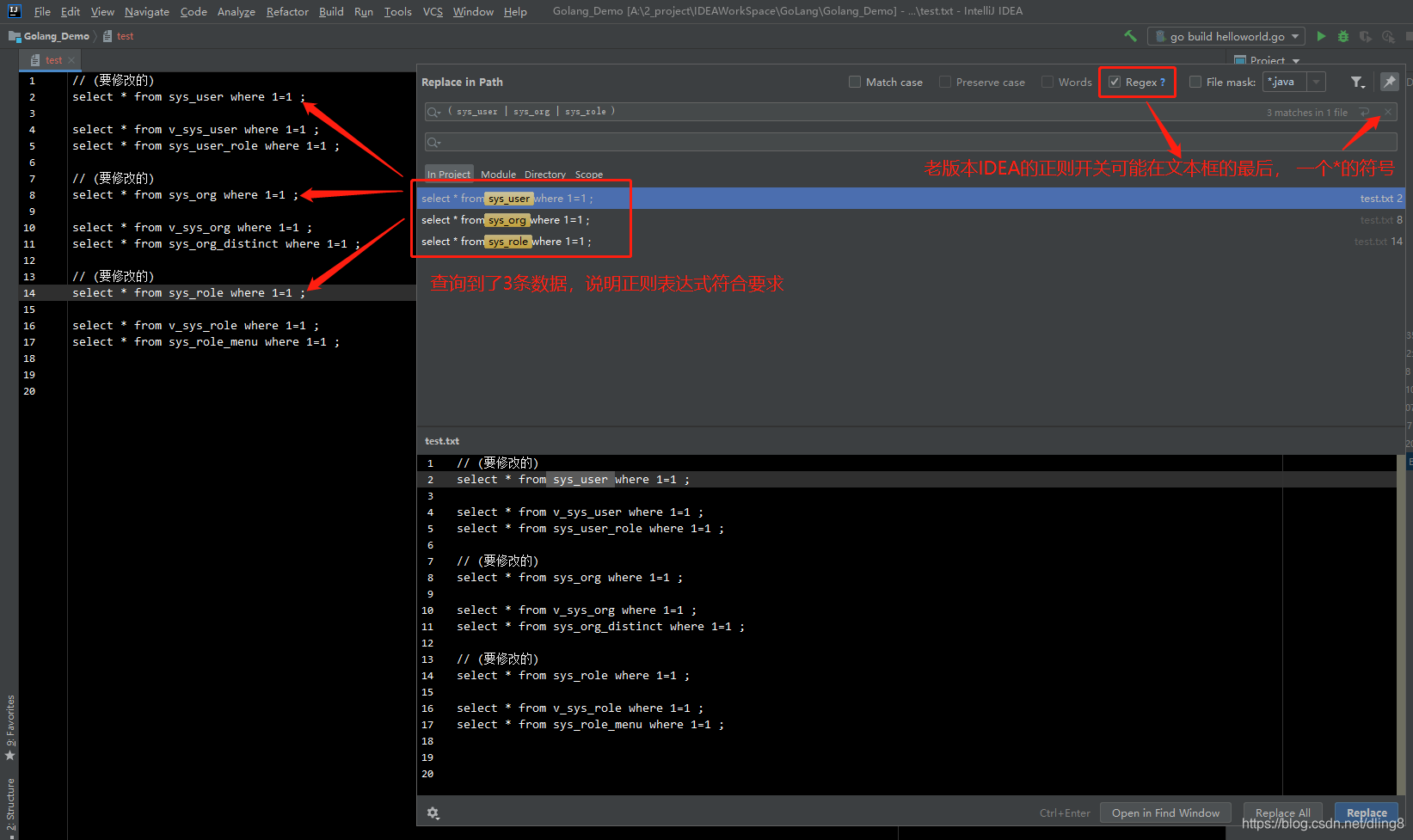The height and width of the screenshot is (840, 1413).
Task: Click line 5 sys_user_role in main editor
Action: [206, 146]
